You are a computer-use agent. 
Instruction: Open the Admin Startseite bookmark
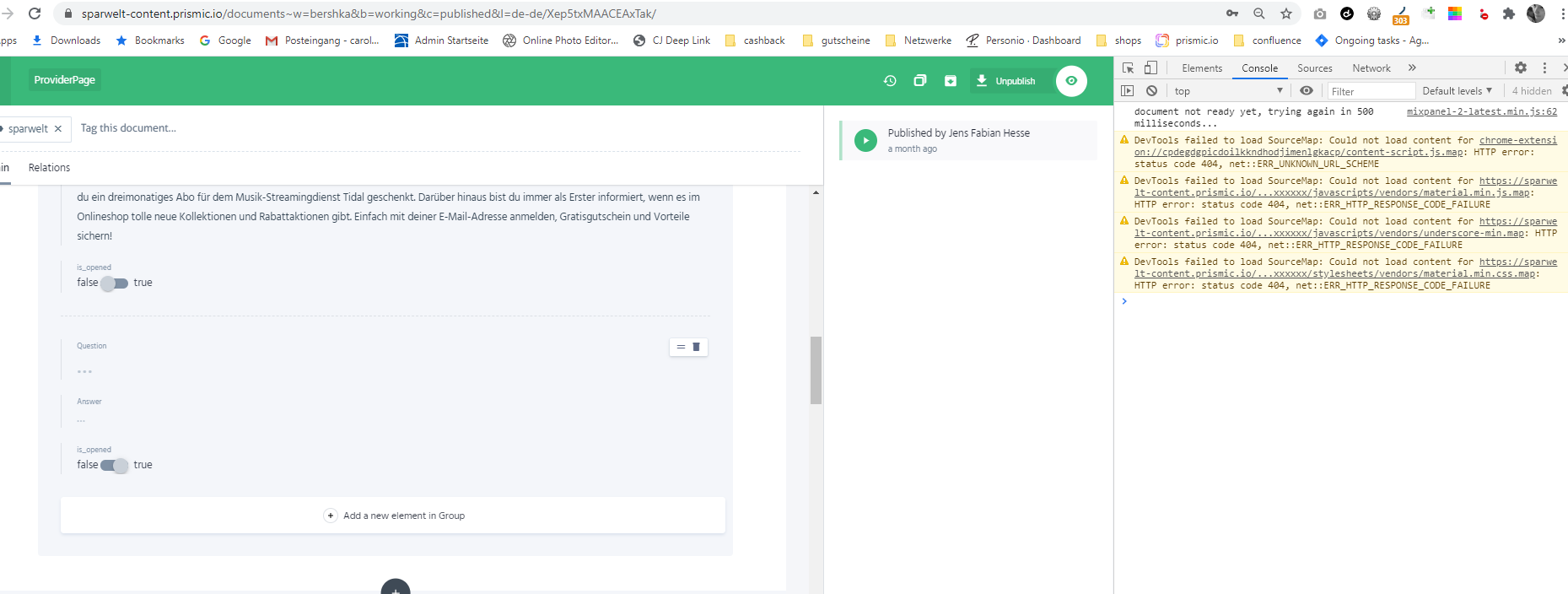(x=441, y=40)
